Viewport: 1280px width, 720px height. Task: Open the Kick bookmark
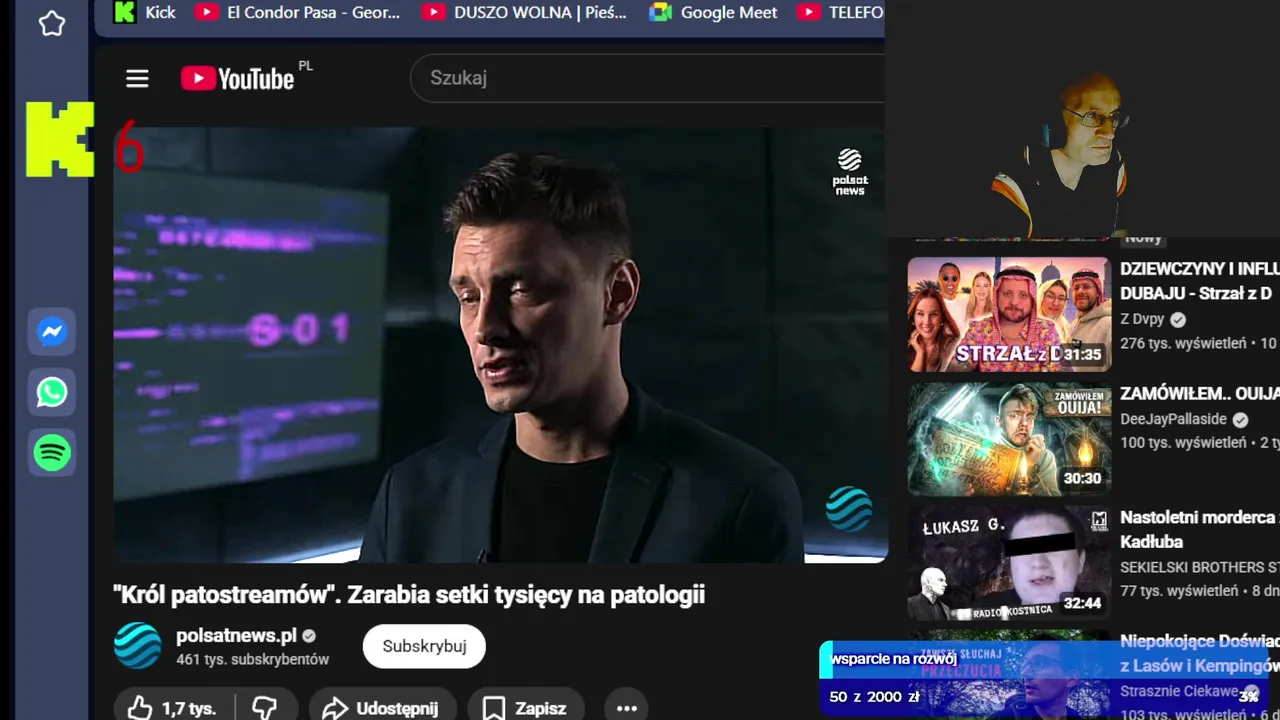(x=145, y=13)
